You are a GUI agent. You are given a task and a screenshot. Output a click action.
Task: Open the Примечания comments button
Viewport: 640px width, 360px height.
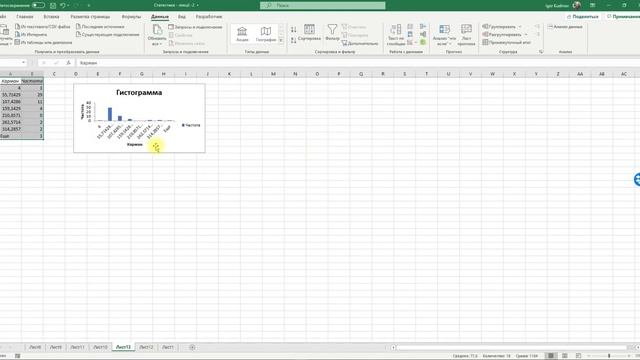tap(623, 17)
